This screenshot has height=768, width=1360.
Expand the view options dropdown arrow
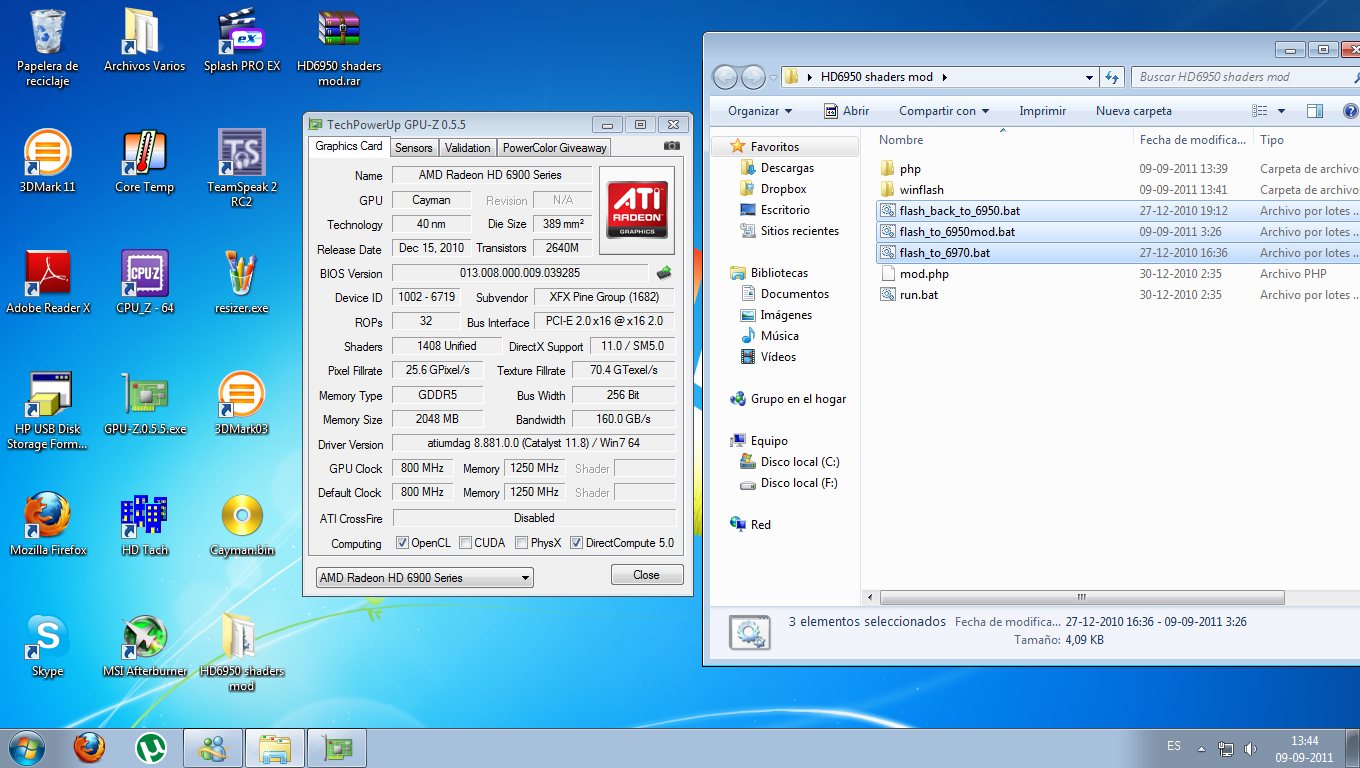click(1281, 111)
